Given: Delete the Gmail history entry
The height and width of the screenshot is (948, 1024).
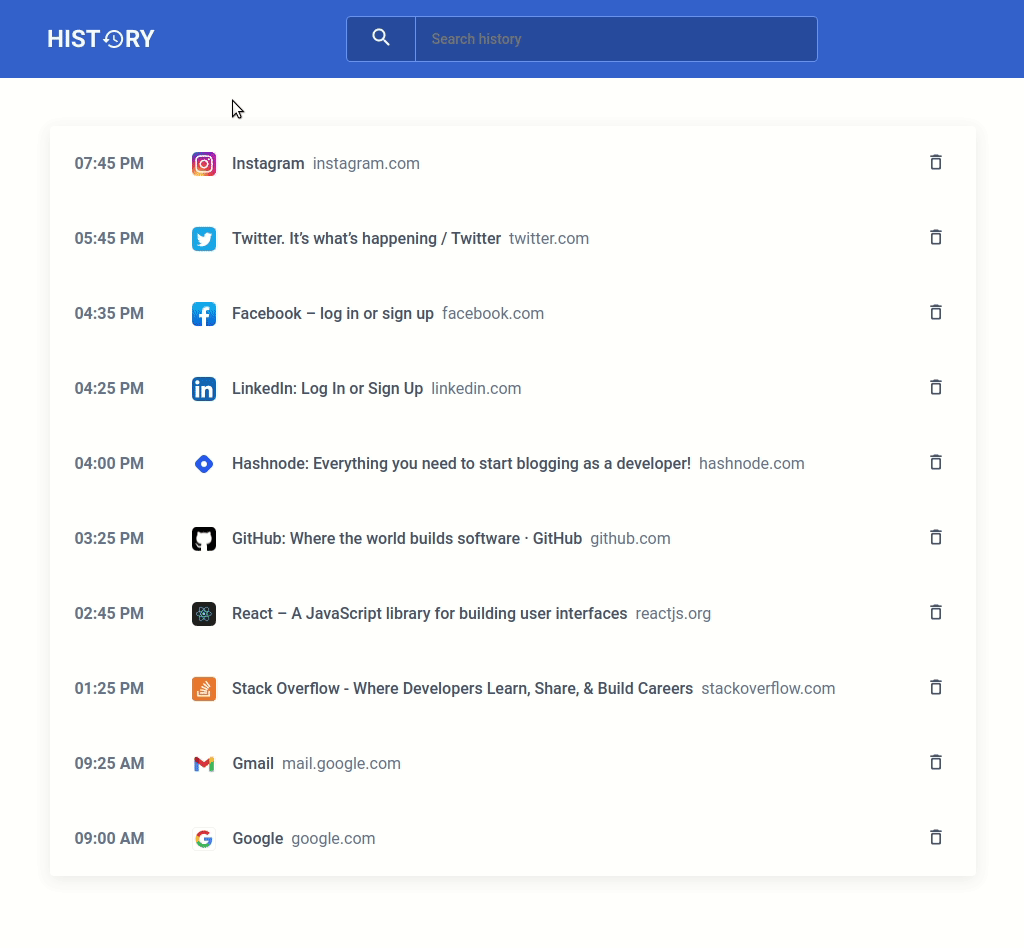Looking at the screenshot, I should [936, 762].
